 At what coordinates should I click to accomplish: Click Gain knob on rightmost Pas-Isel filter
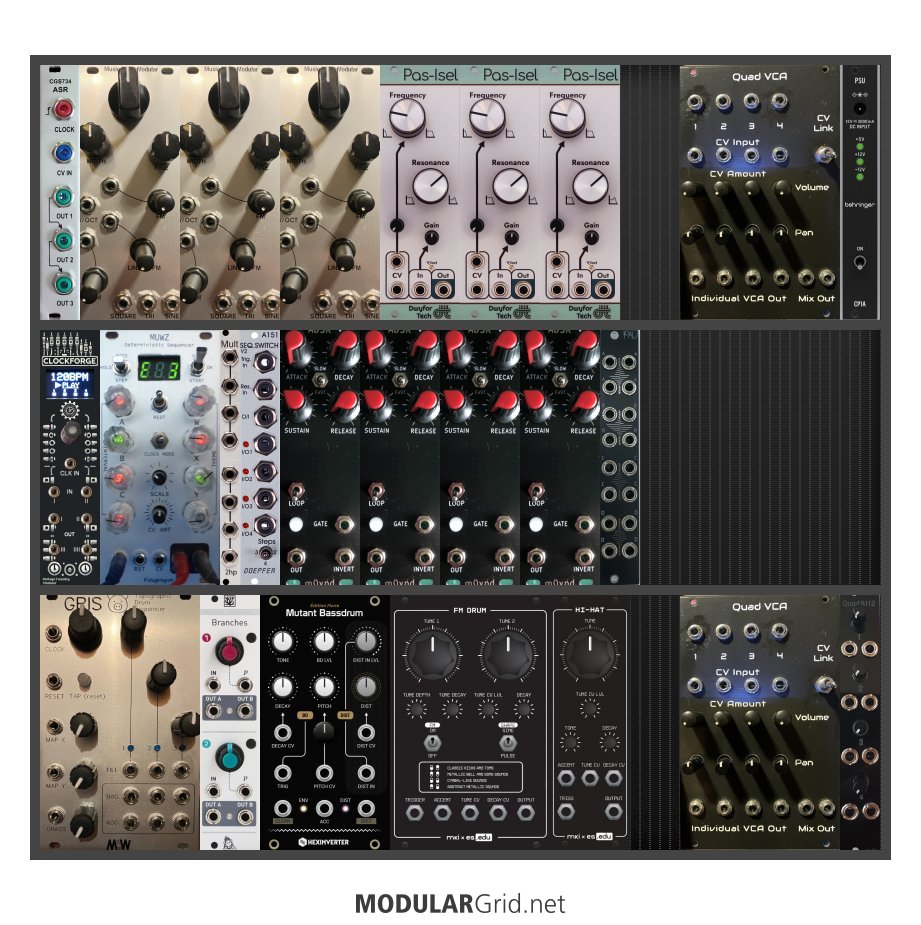(591, 237)
